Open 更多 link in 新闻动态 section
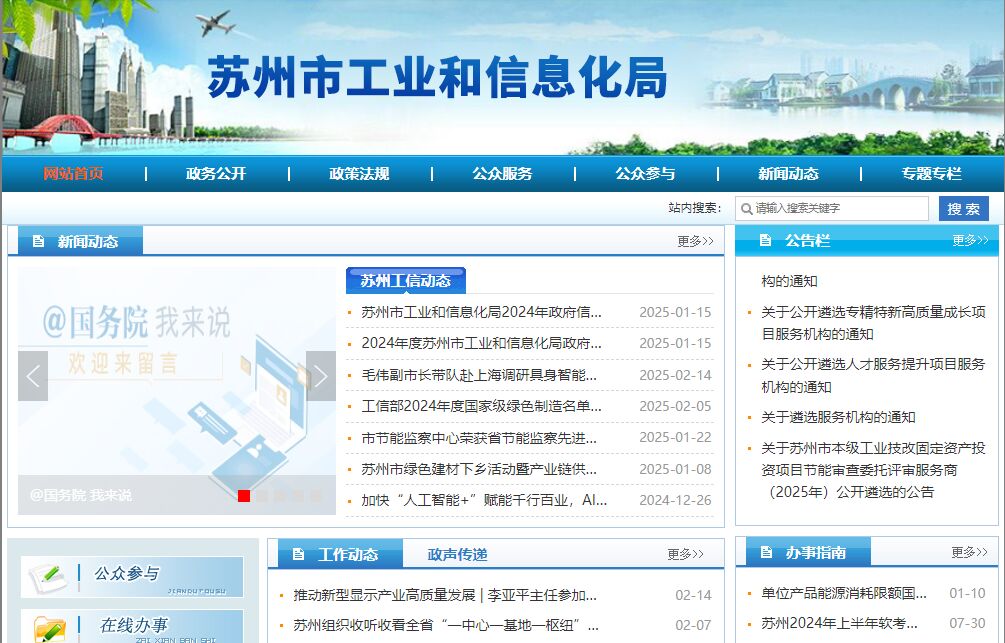 point(695,241)
